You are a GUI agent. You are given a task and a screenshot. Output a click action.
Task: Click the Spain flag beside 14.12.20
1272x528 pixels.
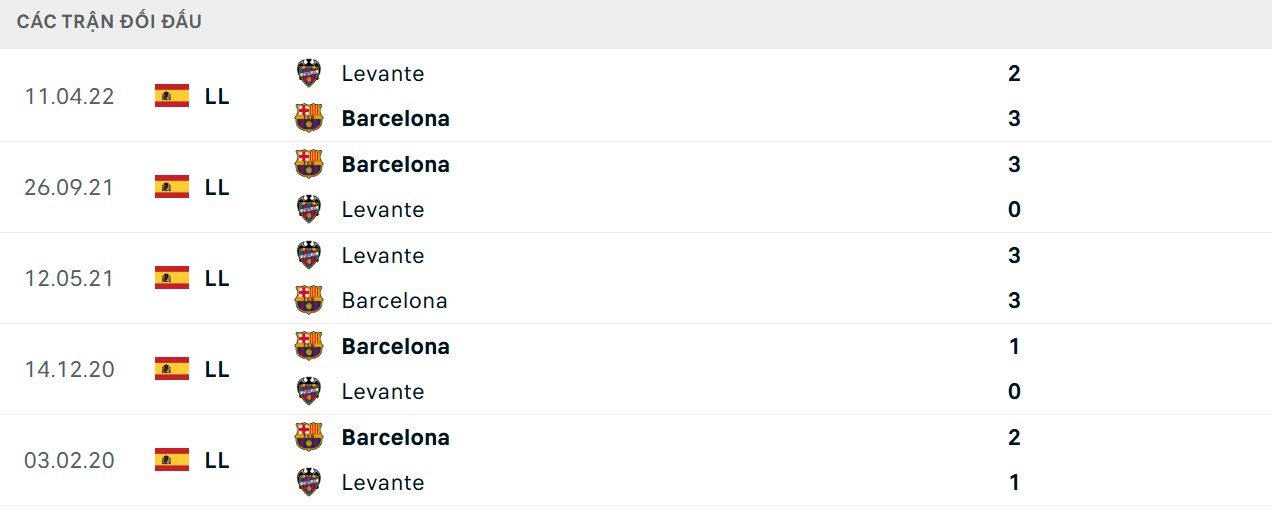[172, 369]
